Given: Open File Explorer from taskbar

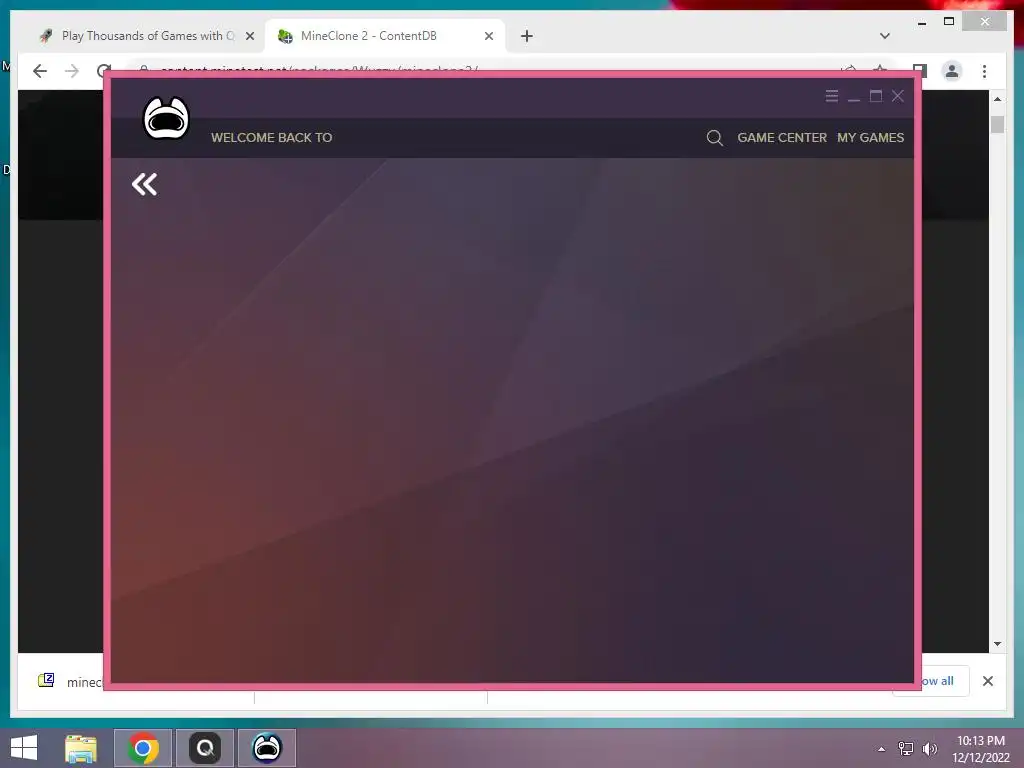Looking at the screenshot, I should [81, 748].
